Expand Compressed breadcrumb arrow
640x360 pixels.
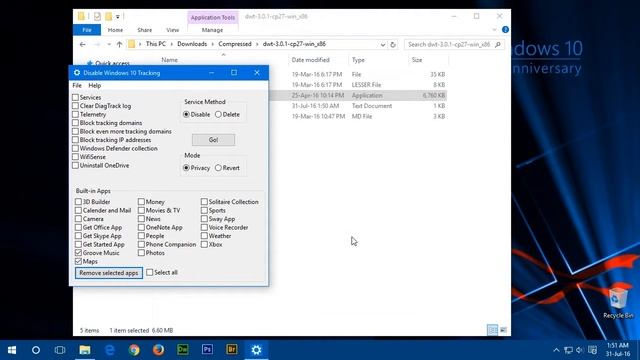[257, 44]
